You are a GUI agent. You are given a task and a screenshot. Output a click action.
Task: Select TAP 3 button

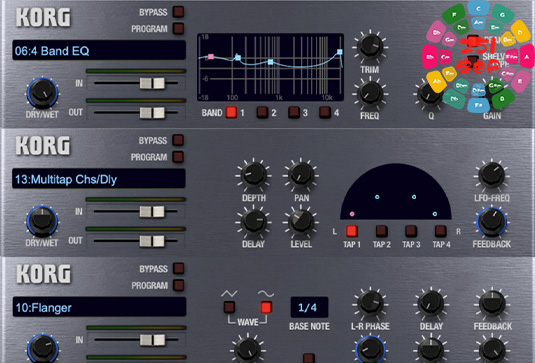tap(411, 231)
